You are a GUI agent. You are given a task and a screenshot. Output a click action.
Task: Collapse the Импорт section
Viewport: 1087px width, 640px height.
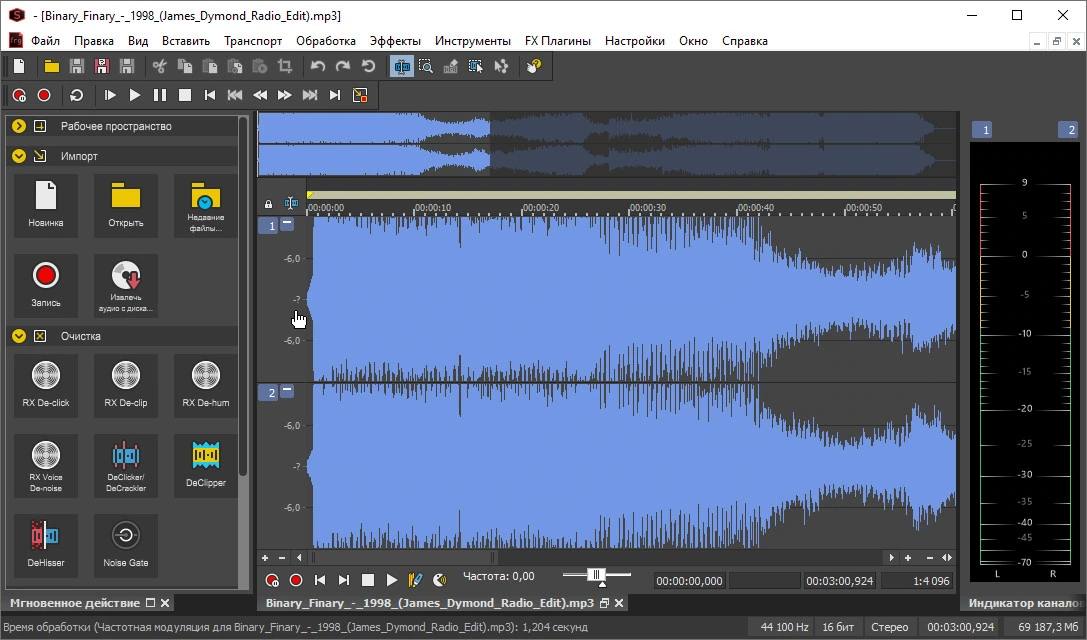tap(19, 156)
